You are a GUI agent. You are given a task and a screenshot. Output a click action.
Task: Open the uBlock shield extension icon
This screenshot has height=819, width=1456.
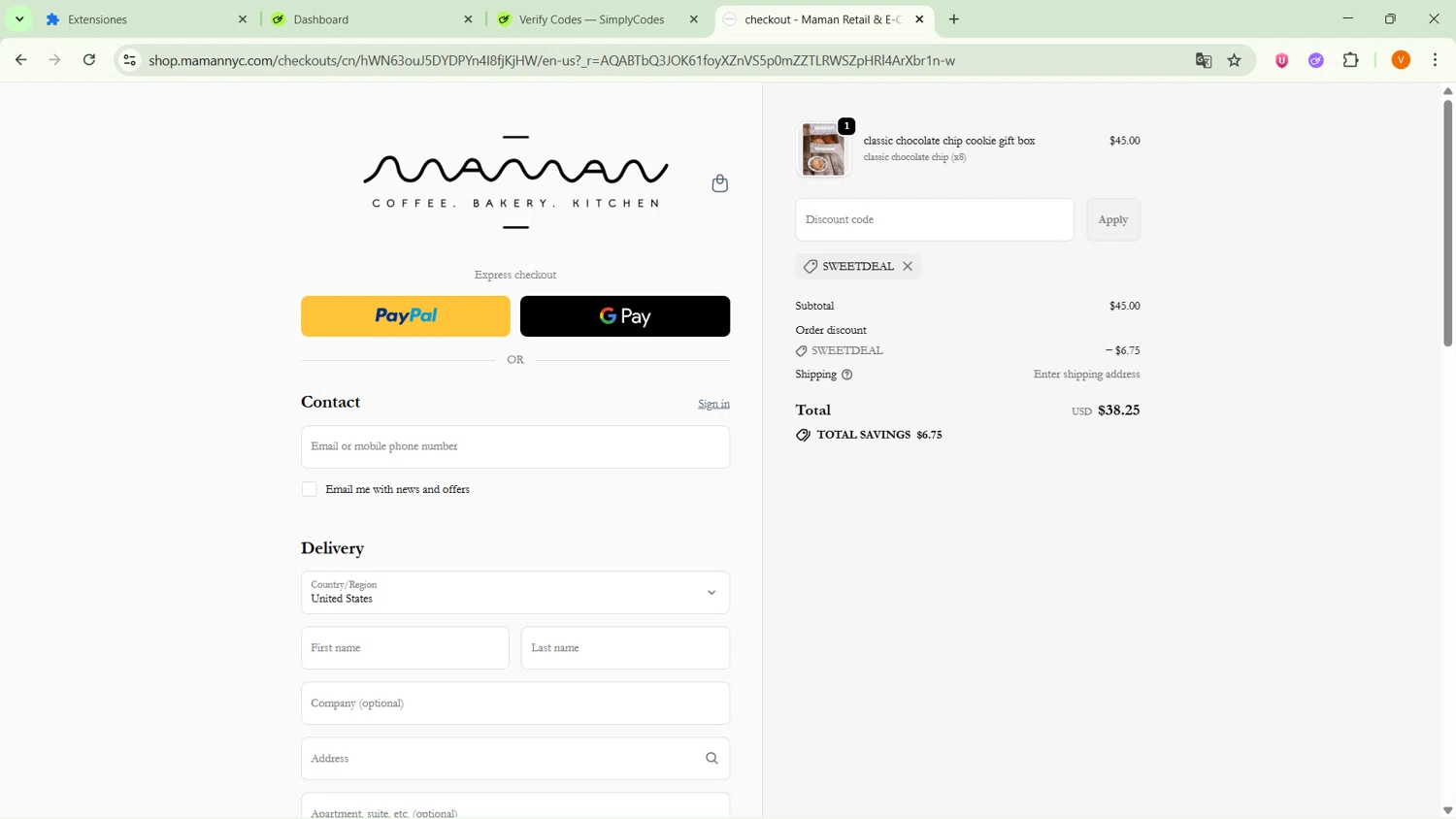coord(1282,60)
